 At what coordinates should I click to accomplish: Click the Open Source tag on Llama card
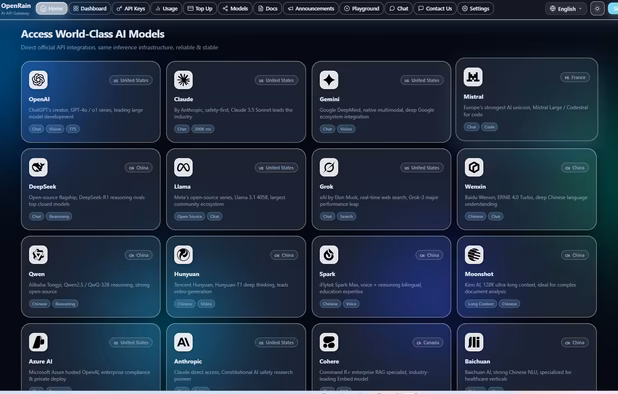point(190,216)
